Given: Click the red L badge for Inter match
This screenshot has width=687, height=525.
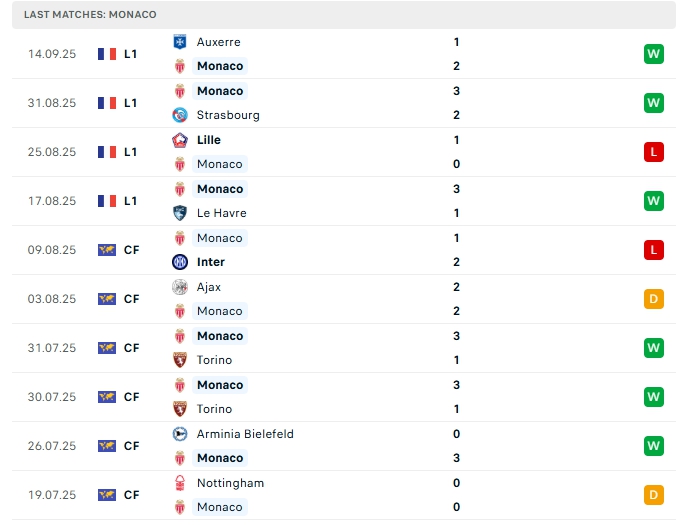Looking at the screenshot, I should click(654, 250).
